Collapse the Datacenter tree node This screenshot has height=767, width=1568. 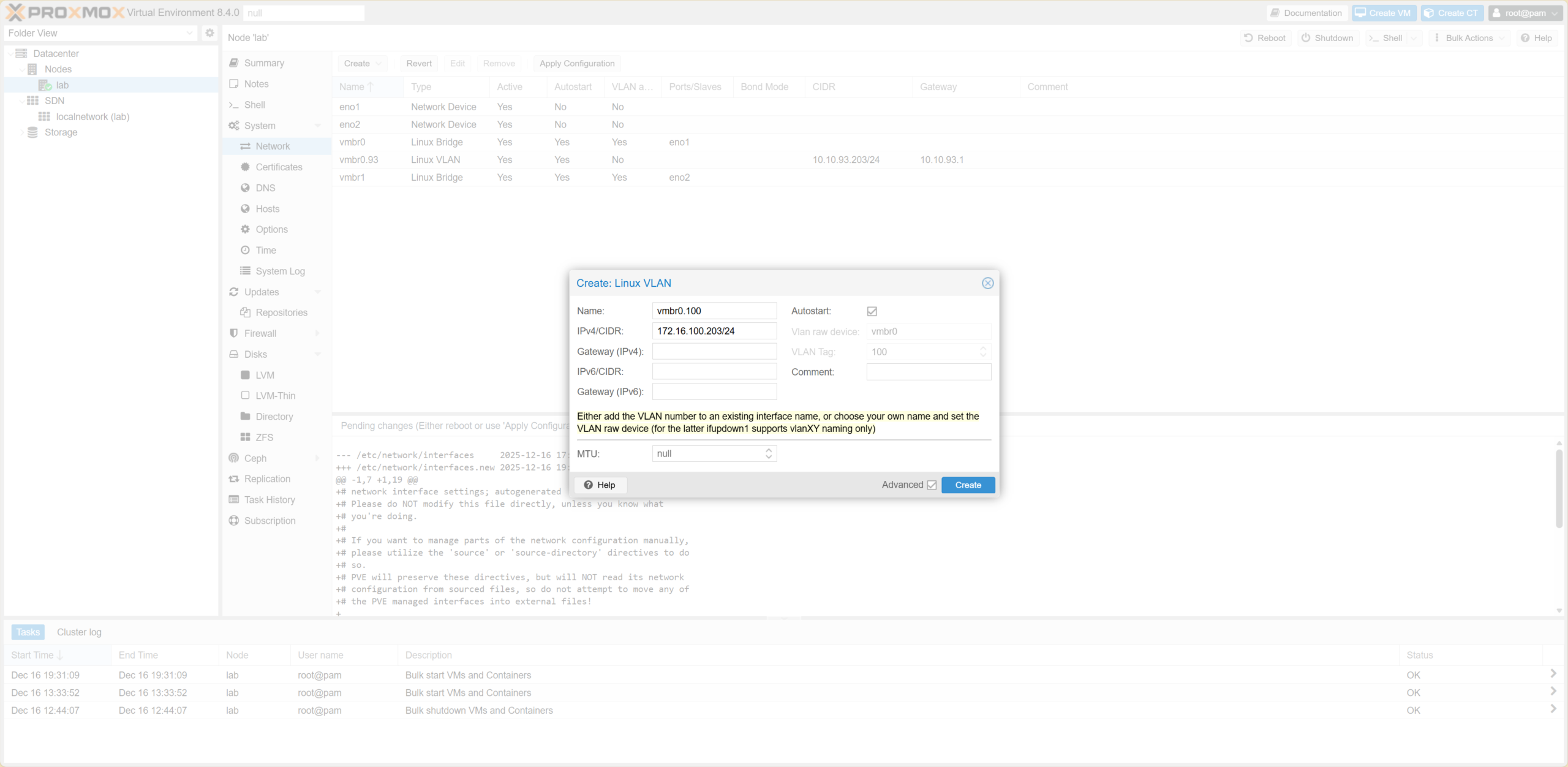tap(10, 53)
